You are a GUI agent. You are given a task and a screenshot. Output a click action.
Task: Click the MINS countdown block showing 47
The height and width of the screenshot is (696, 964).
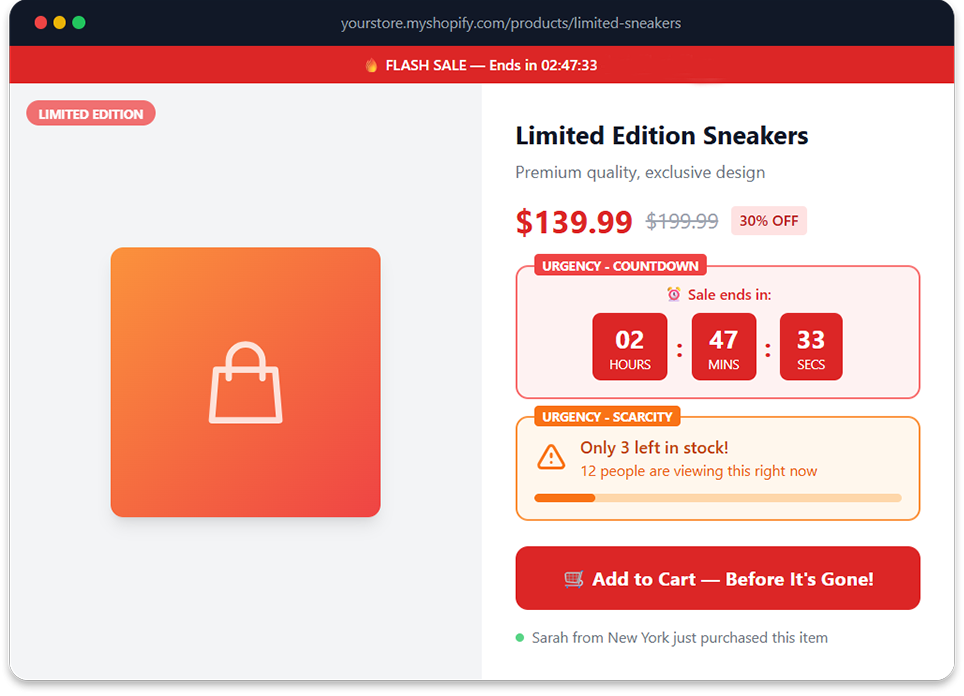click(723, 347)
